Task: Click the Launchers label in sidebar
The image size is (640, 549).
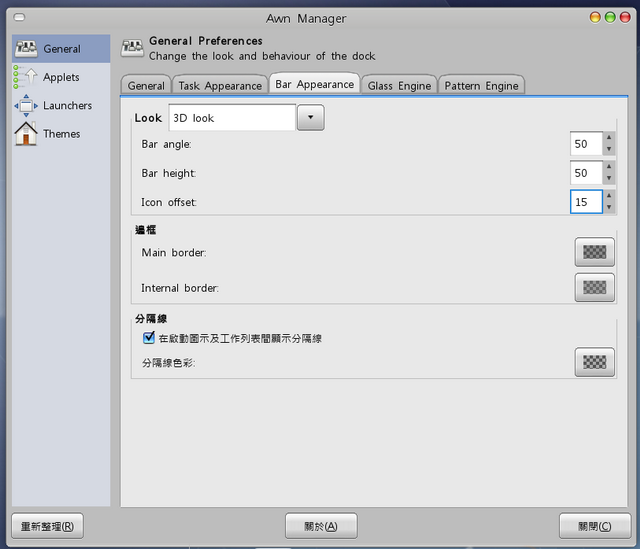Action: pyautogui.click(x=67, y=105)
